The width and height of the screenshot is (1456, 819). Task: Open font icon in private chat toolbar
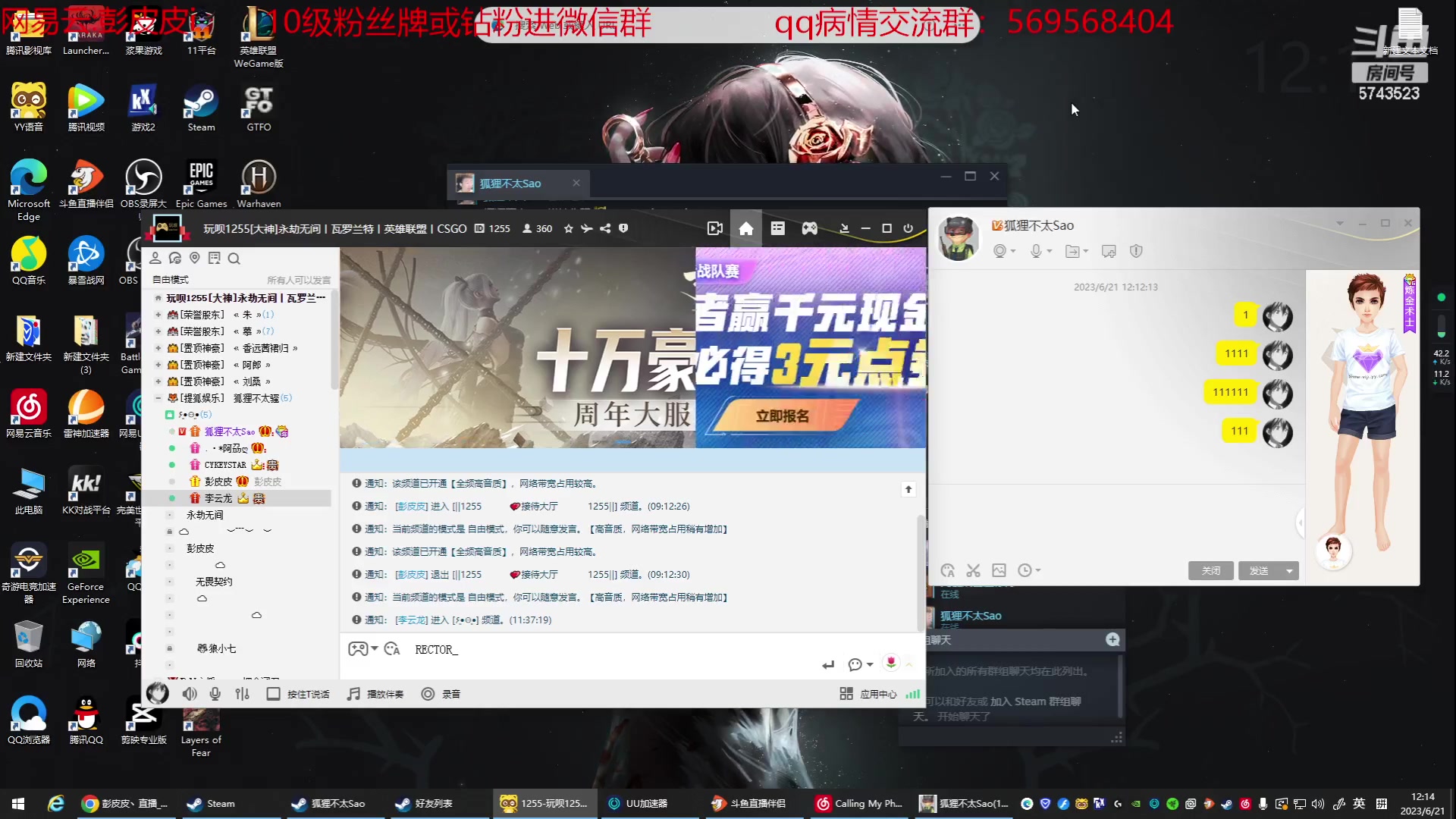(948, 570)
